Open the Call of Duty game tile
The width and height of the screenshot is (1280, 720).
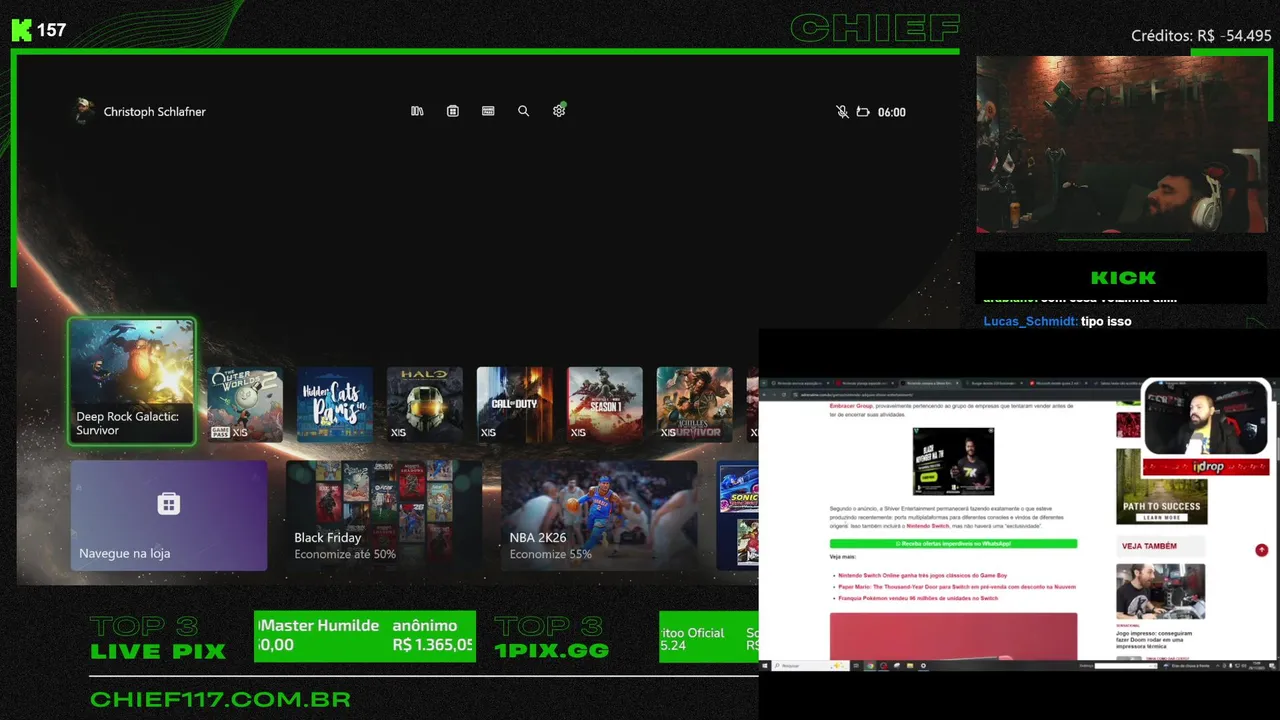click(x=515, y=404)
